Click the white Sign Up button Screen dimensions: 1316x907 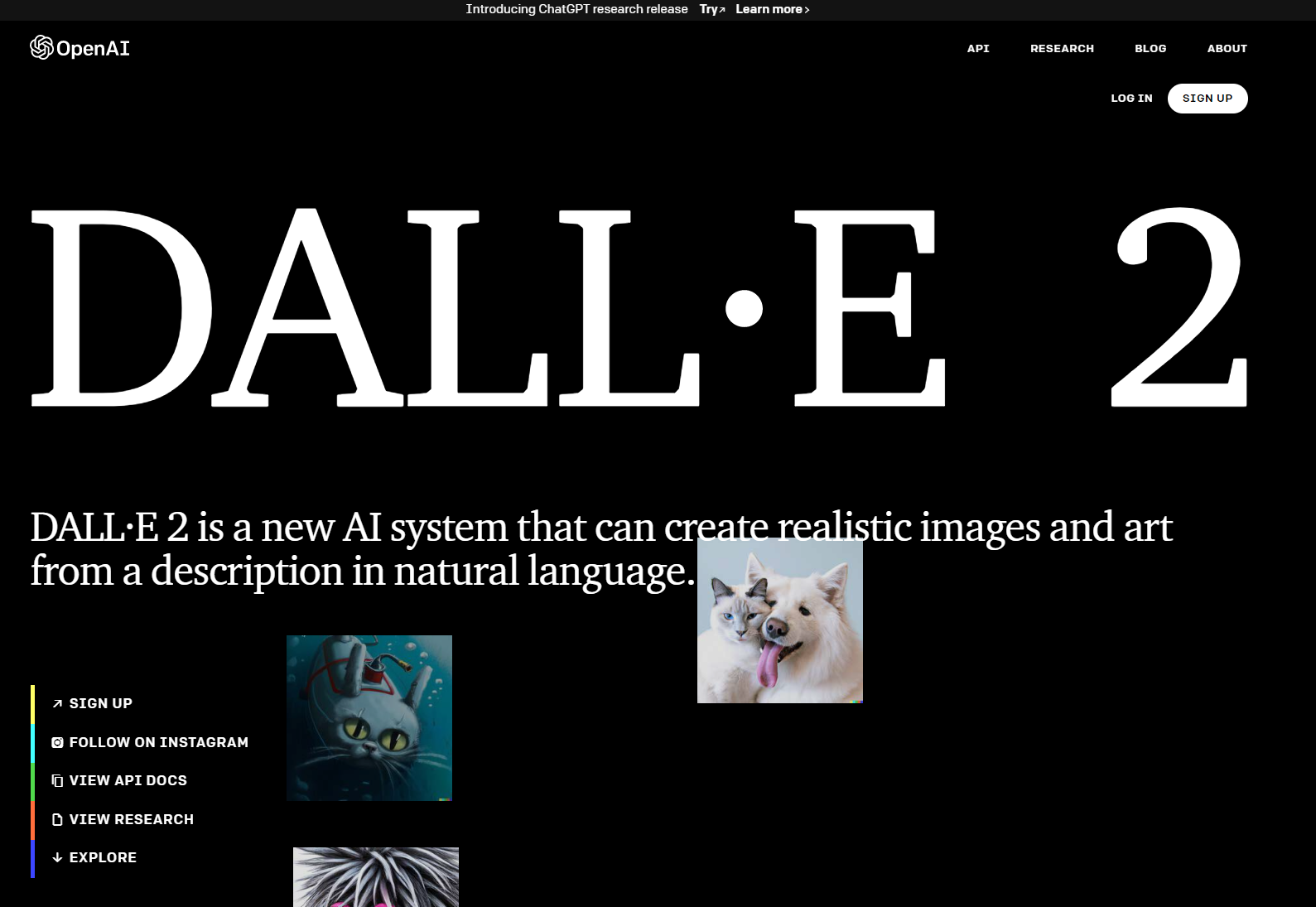coord(1208,98)
